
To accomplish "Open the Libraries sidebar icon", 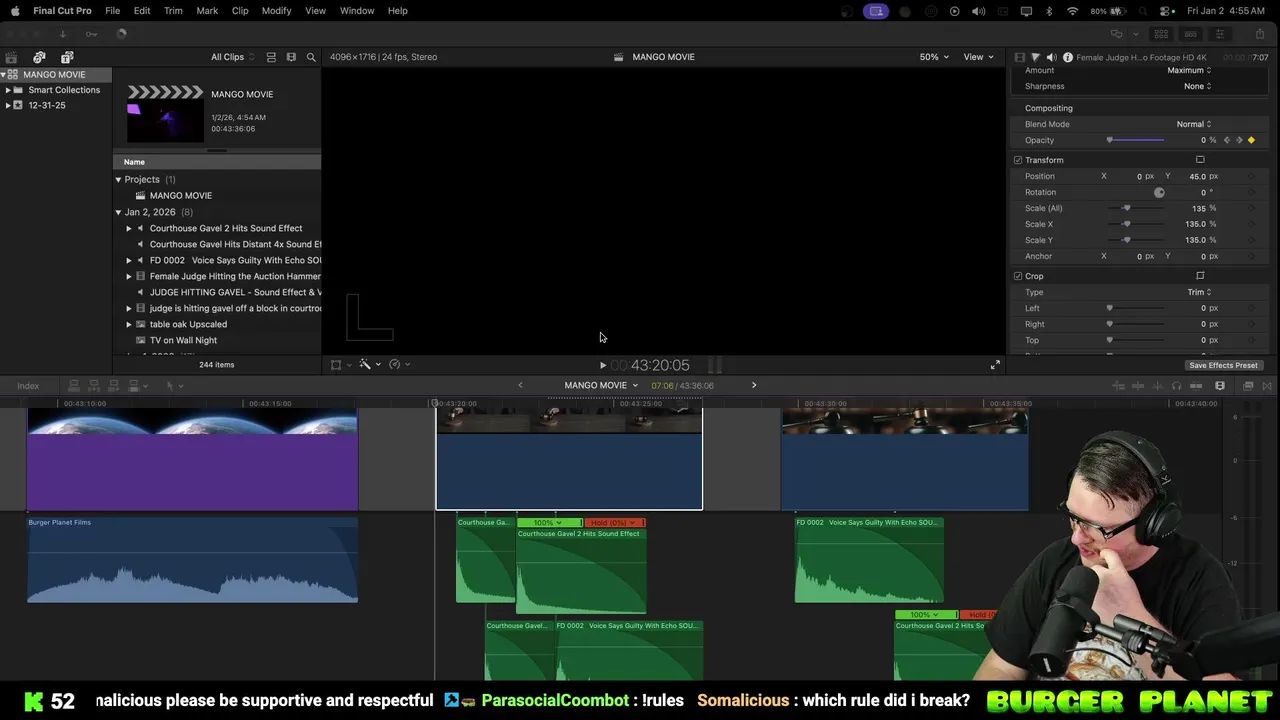I will (11, 57).
